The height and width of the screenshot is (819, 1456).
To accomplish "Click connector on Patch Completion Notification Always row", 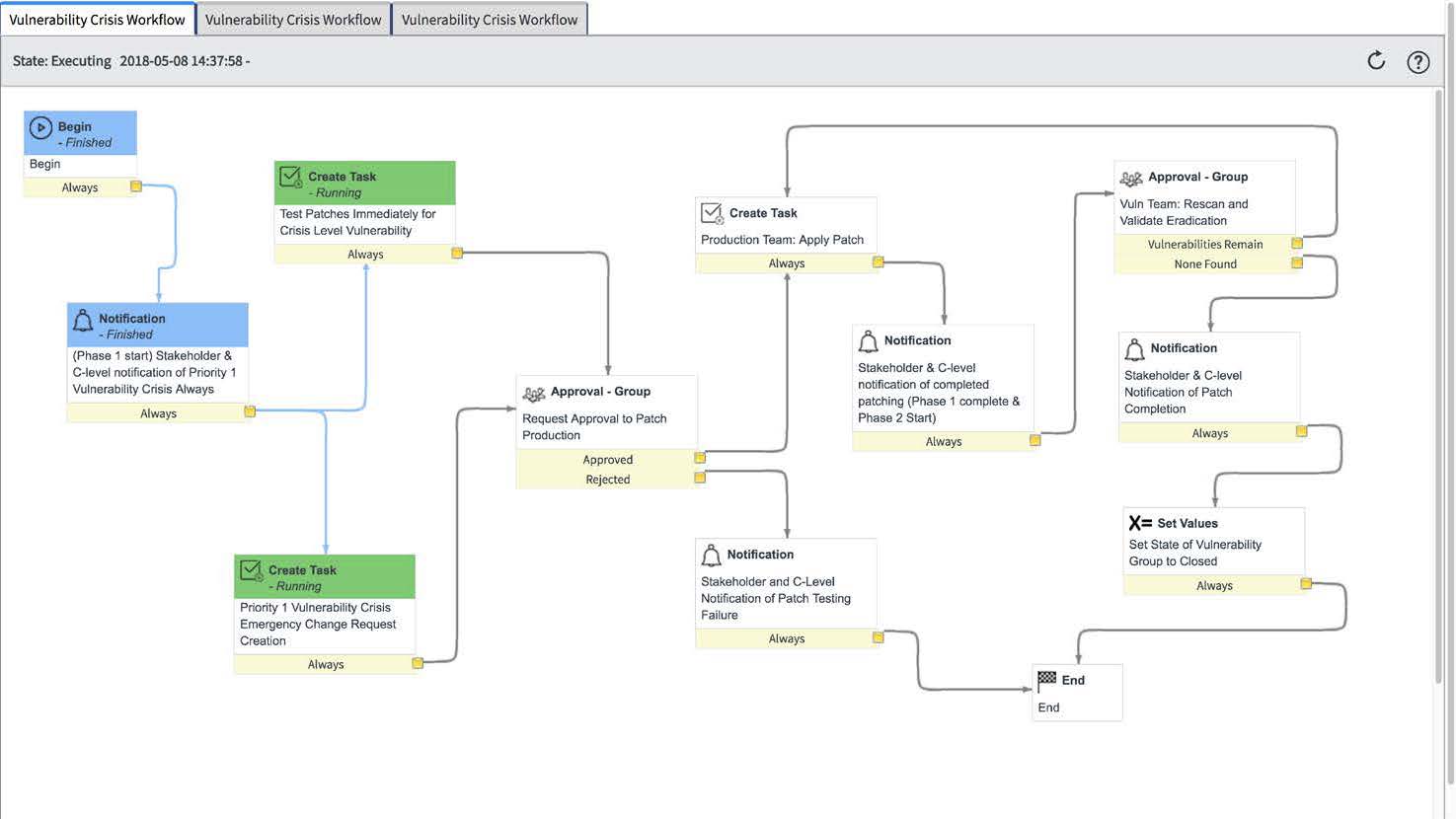I will tap(1302, 431).
